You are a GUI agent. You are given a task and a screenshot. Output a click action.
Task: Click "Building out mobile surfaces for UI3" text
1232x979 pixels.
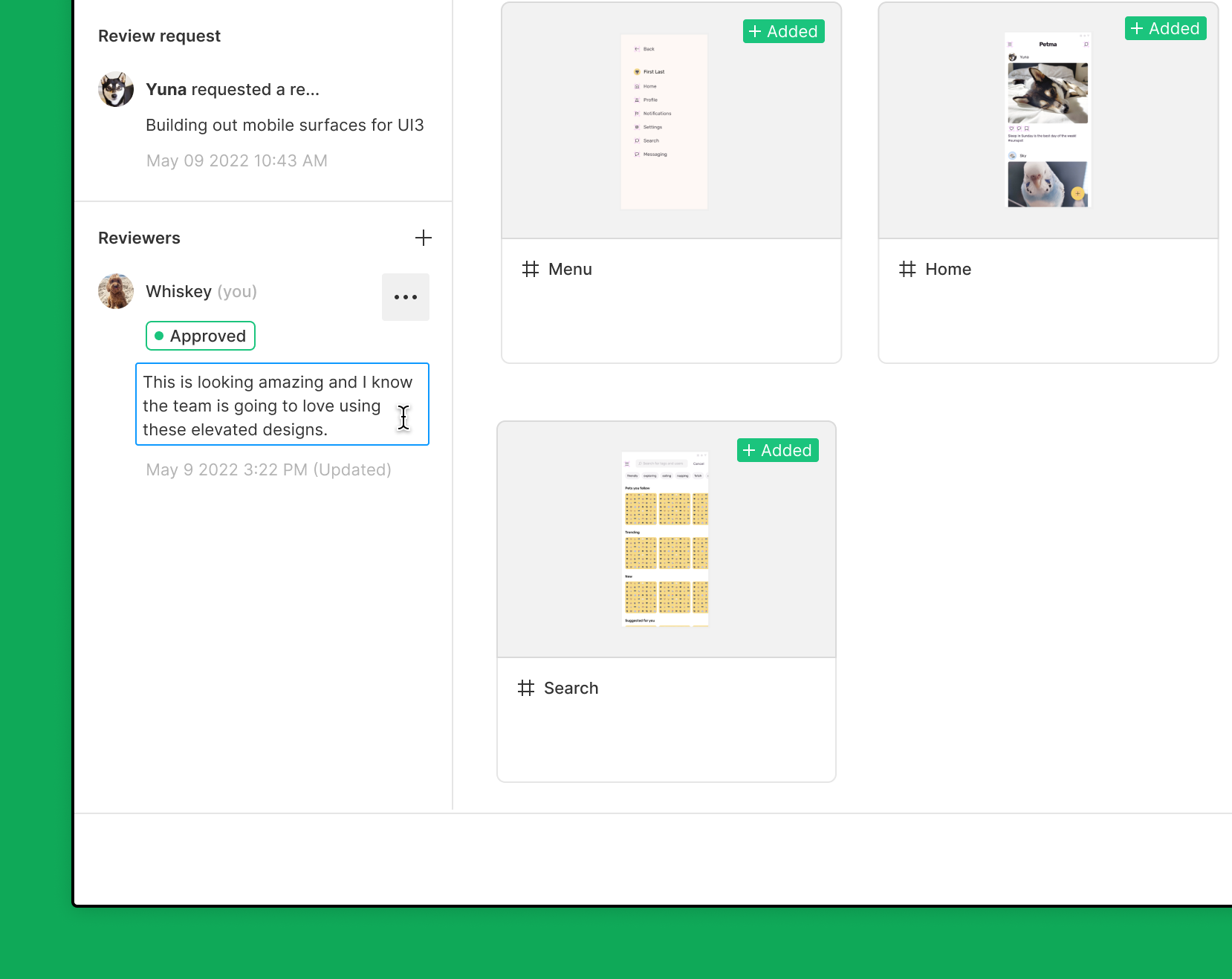coord(285,125)
